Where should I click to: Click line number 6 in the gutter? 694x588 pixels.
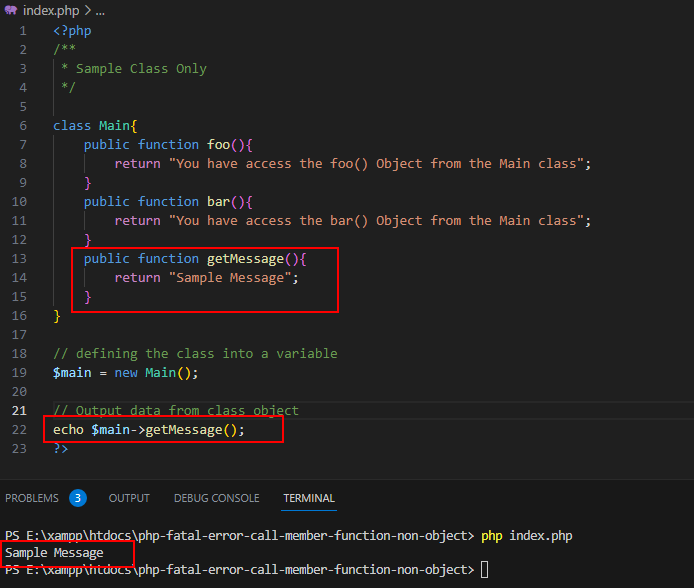click(23, 126)
